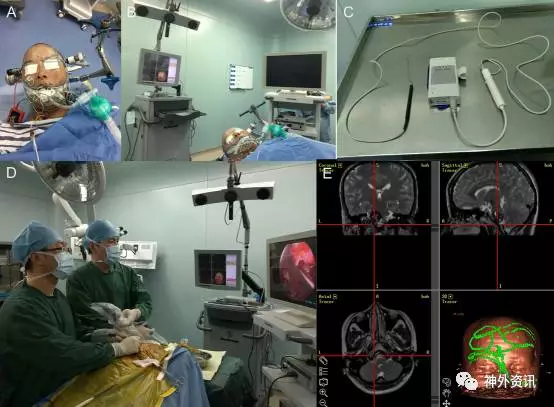Select the 3D rotate tool icon
554x407 pixels.
446,382
